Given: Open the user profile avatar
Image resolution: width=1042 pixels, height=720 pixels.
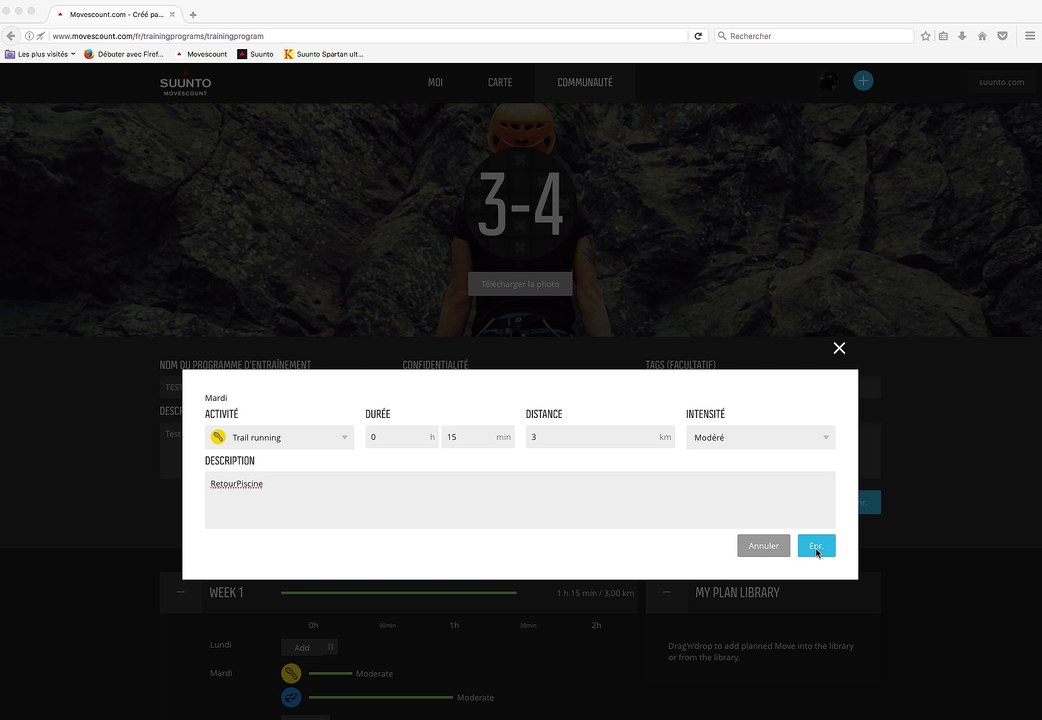Looking at the screenshot, I should 828,81.
